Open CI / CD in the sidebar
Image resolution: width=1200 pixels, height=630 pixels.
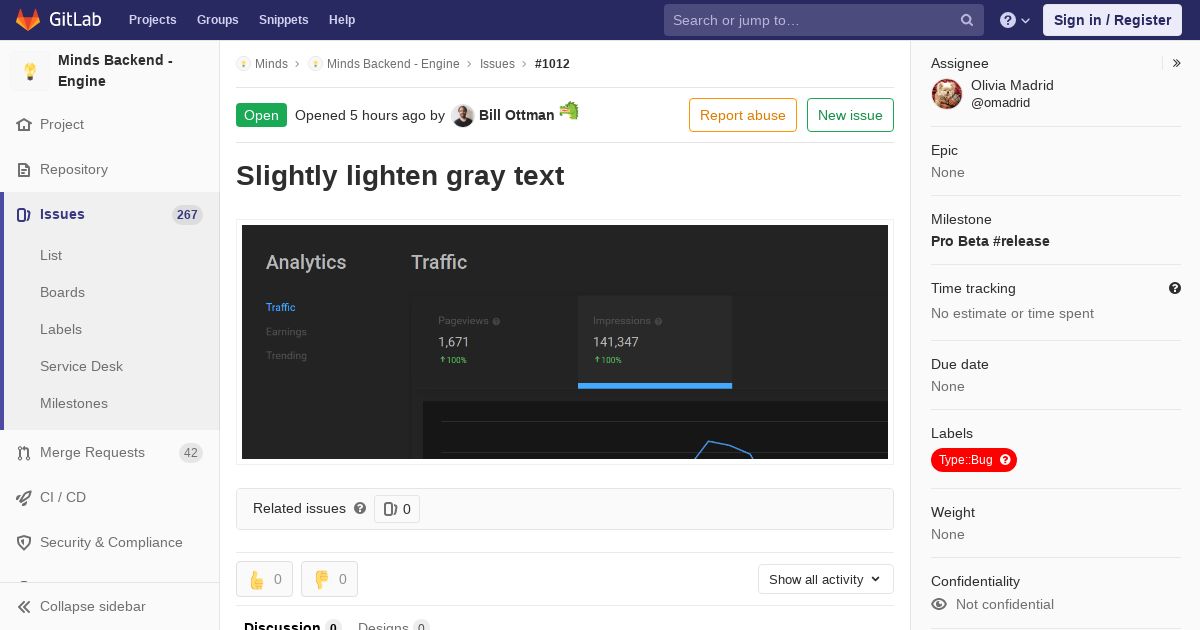click(63, 498)
